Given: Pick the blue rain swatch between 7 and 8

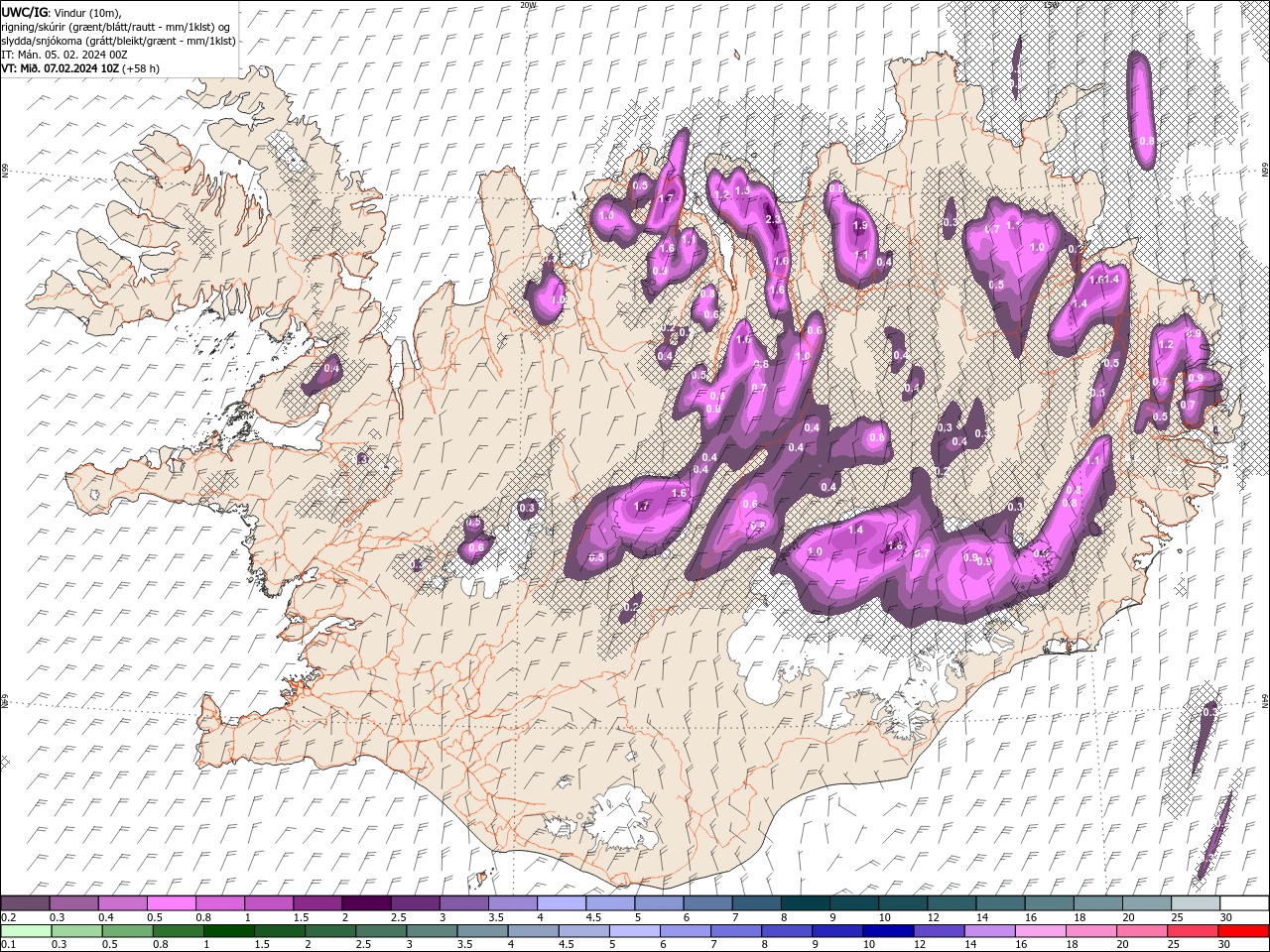Looking at the screenshot, I should (x=736, y=931).
